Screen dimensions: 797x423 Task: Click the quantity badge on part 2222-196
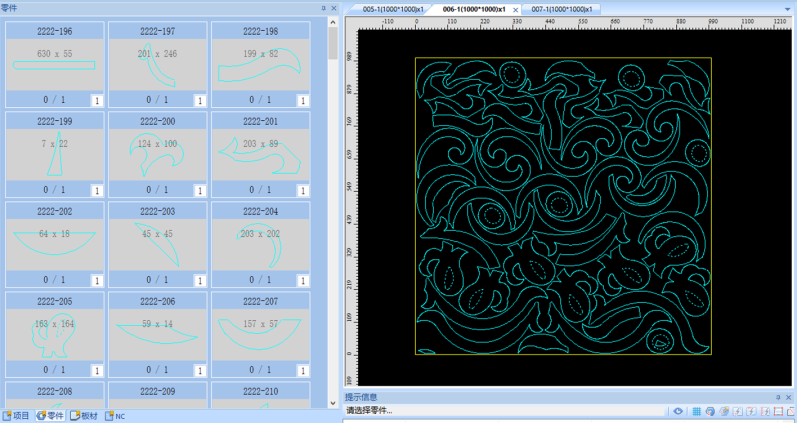[97, 101]
